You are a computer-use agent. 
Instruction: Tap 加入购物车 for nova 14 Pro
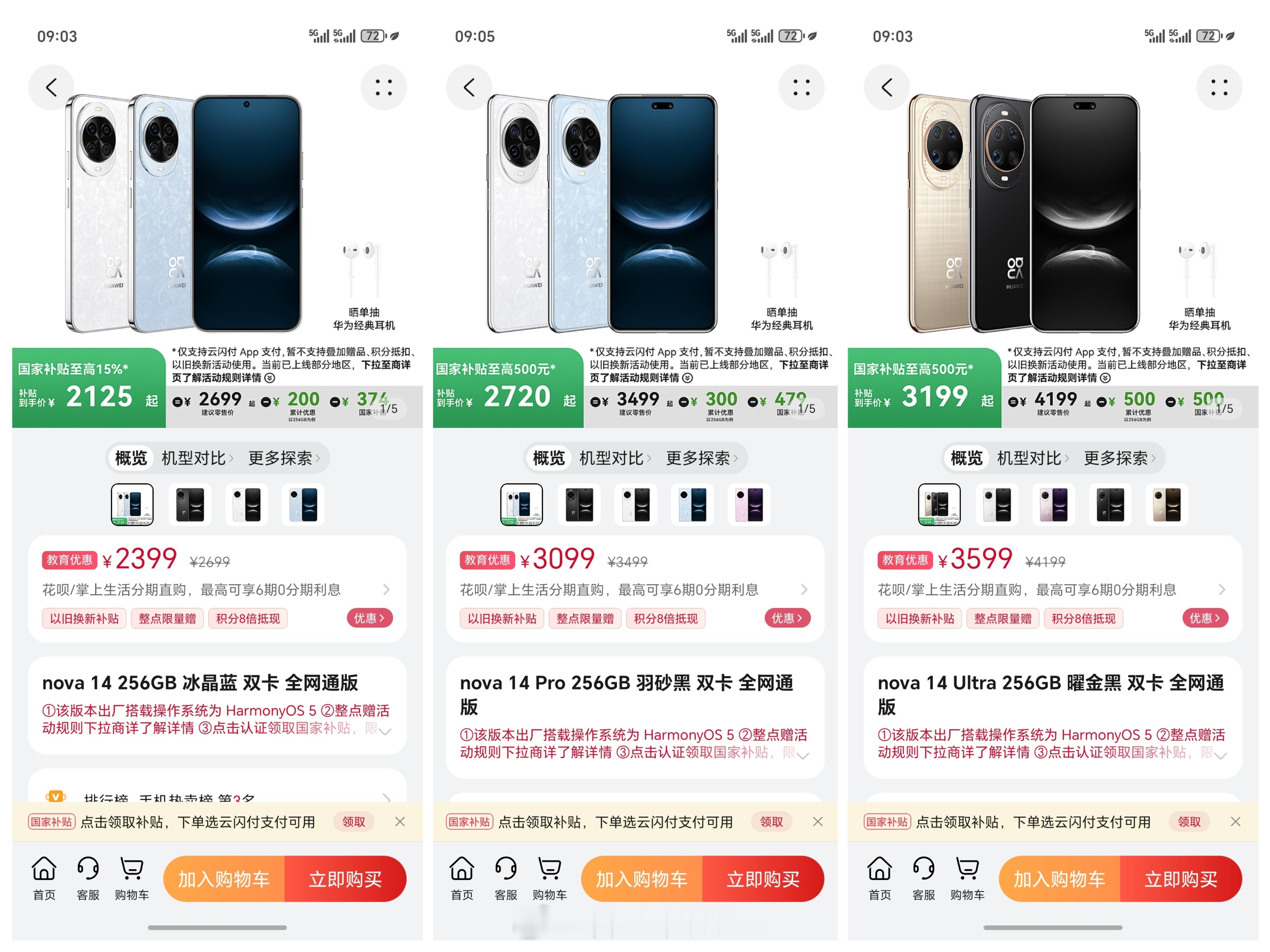641,879
